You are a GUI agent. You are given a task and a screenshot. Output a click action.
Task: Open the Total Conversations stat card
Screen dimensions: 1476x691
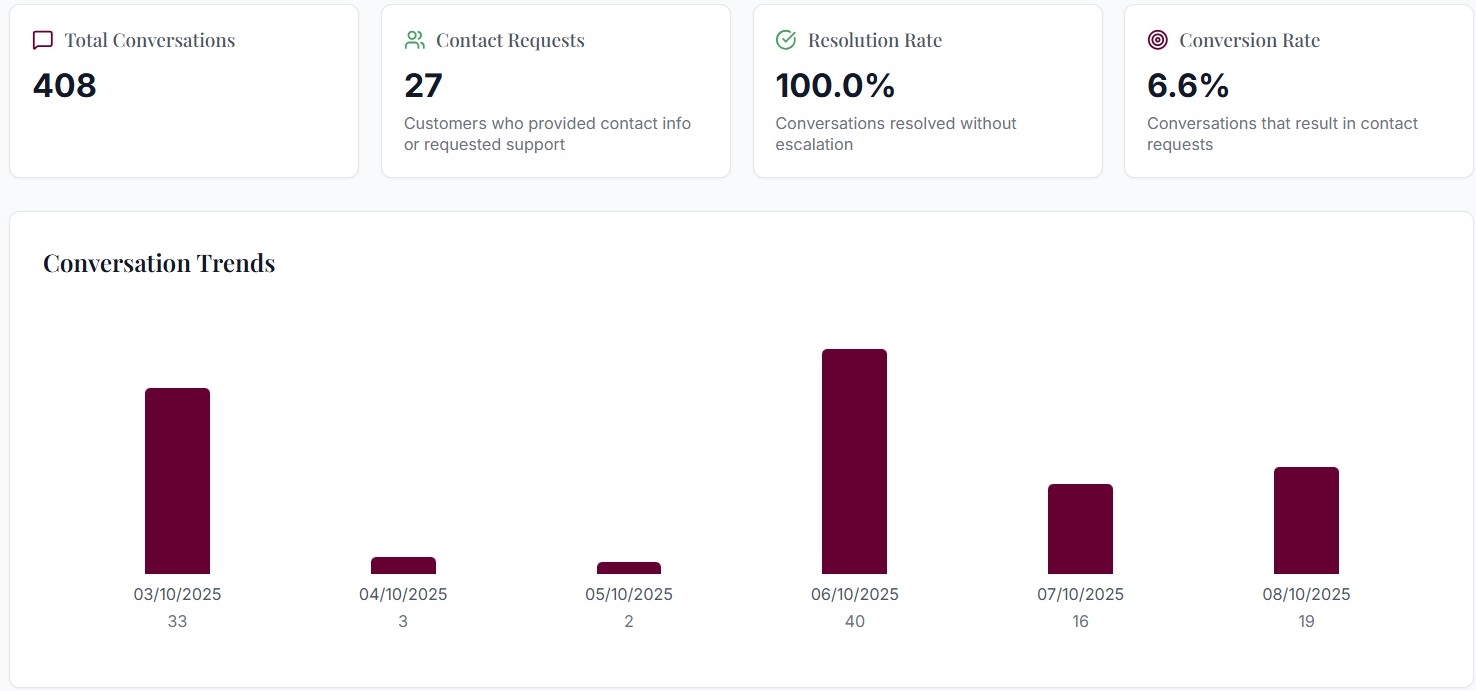[x=184, y=90]
